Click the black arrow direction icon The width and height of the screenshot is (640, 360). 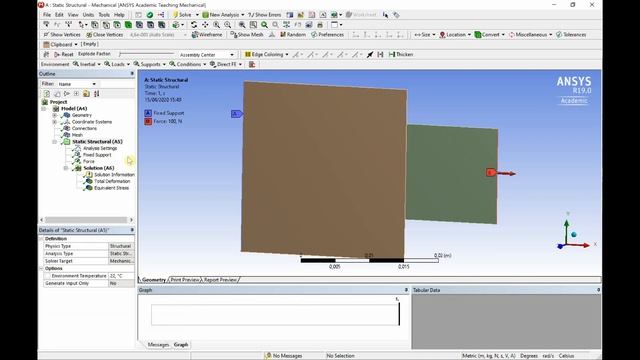(370, 54)
